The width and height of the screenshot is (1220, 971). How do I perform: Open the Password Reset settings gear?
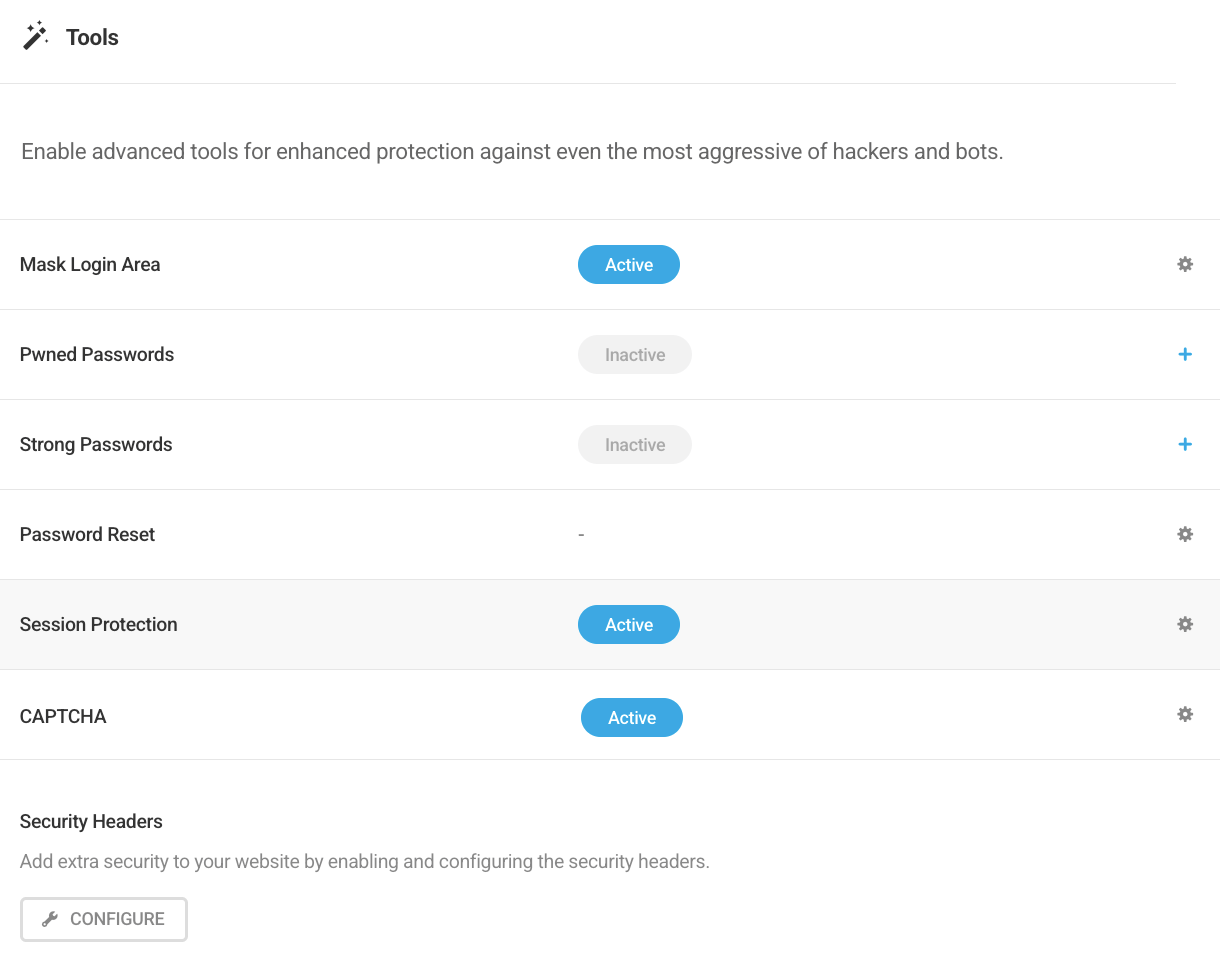click(1185, 534)
